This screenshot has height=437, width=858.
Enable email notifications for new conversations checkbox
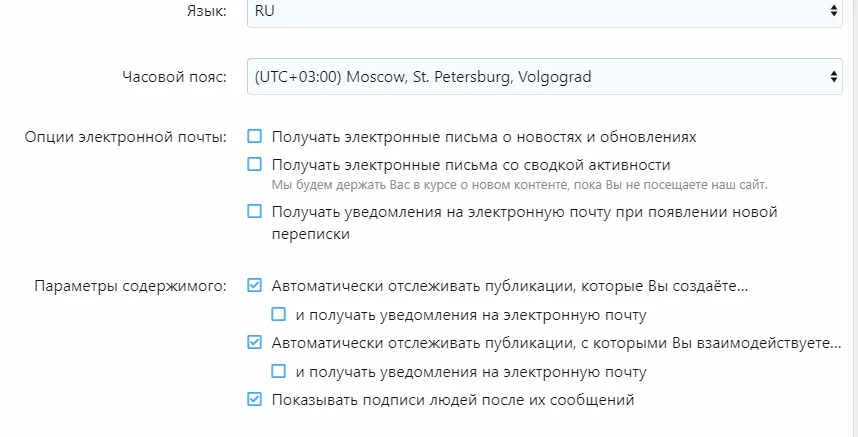coord(255,211)
